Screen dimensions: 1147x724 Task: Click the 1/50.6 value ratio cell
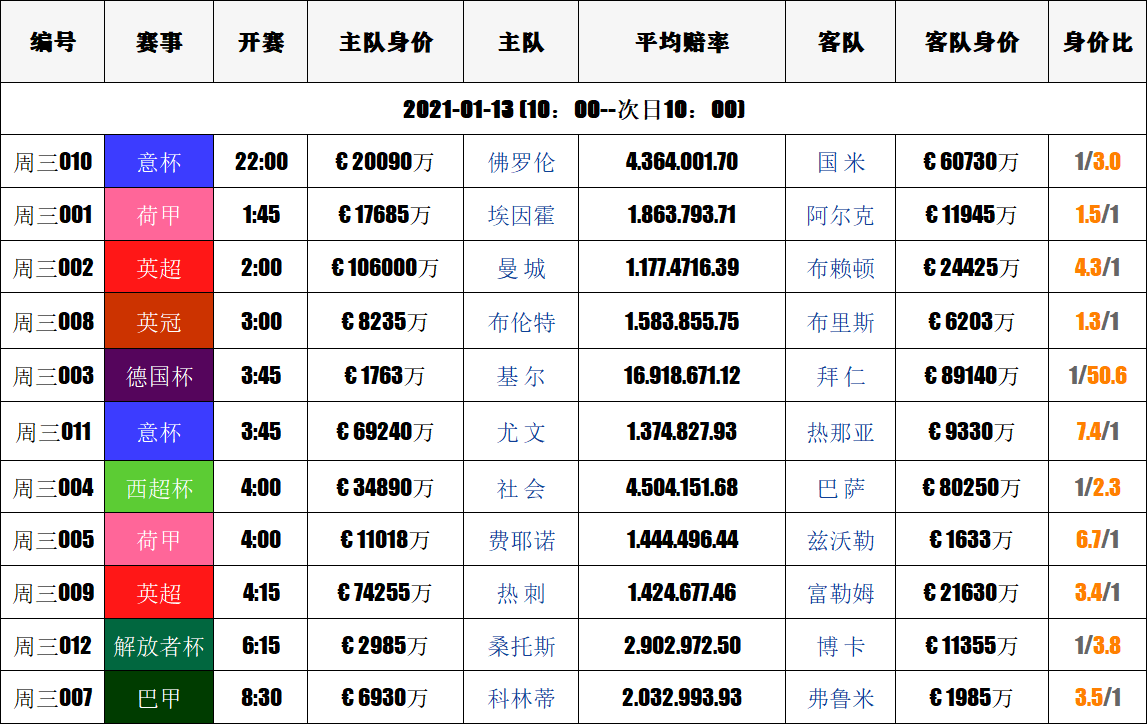tap(1097, 376)
